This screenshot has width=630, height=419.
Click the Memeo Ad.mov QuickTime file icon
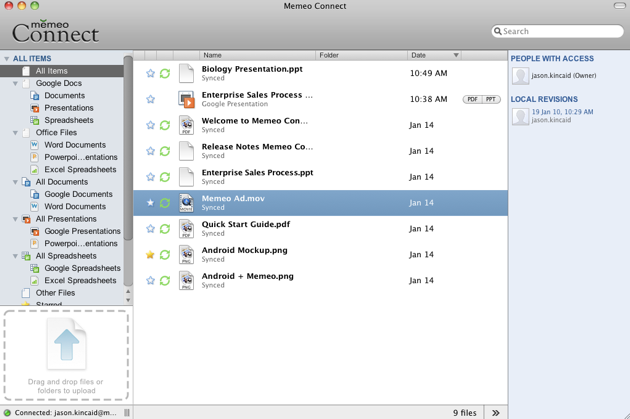click(186, 203)
